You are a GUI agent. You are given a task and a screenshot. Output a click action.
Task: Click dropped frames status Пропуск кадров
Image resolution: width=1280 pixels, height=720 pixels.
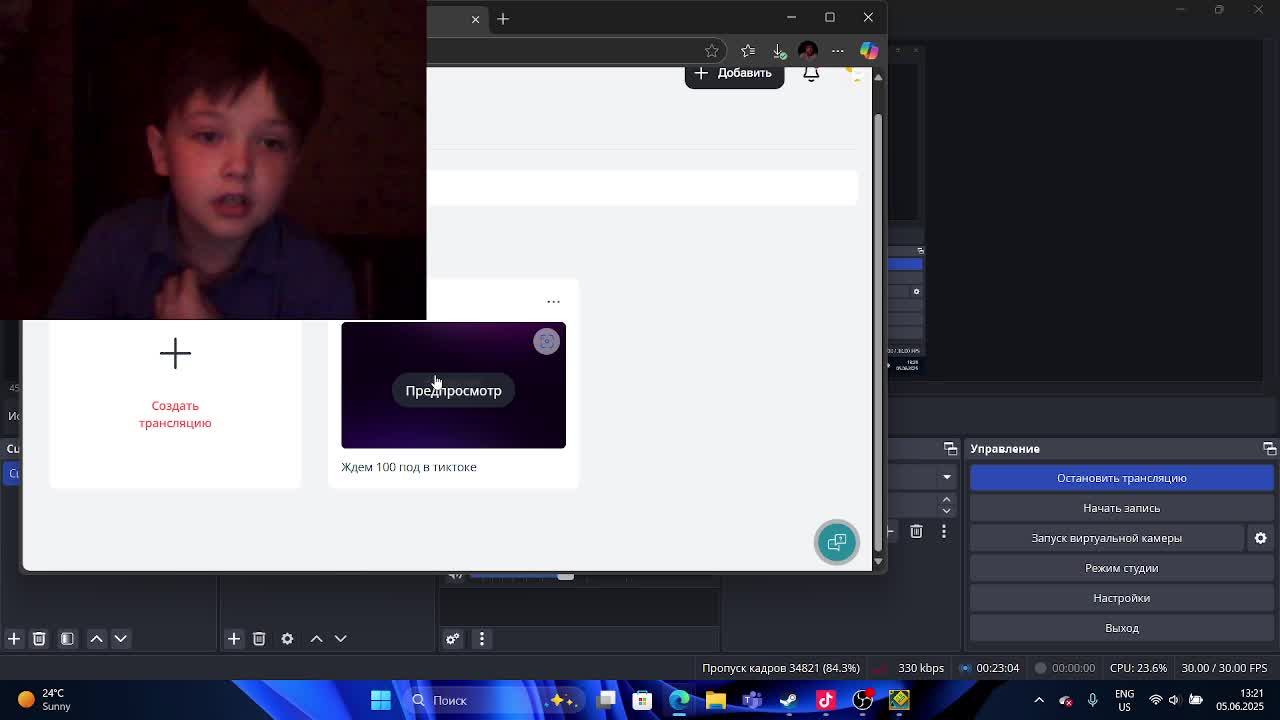781,668
